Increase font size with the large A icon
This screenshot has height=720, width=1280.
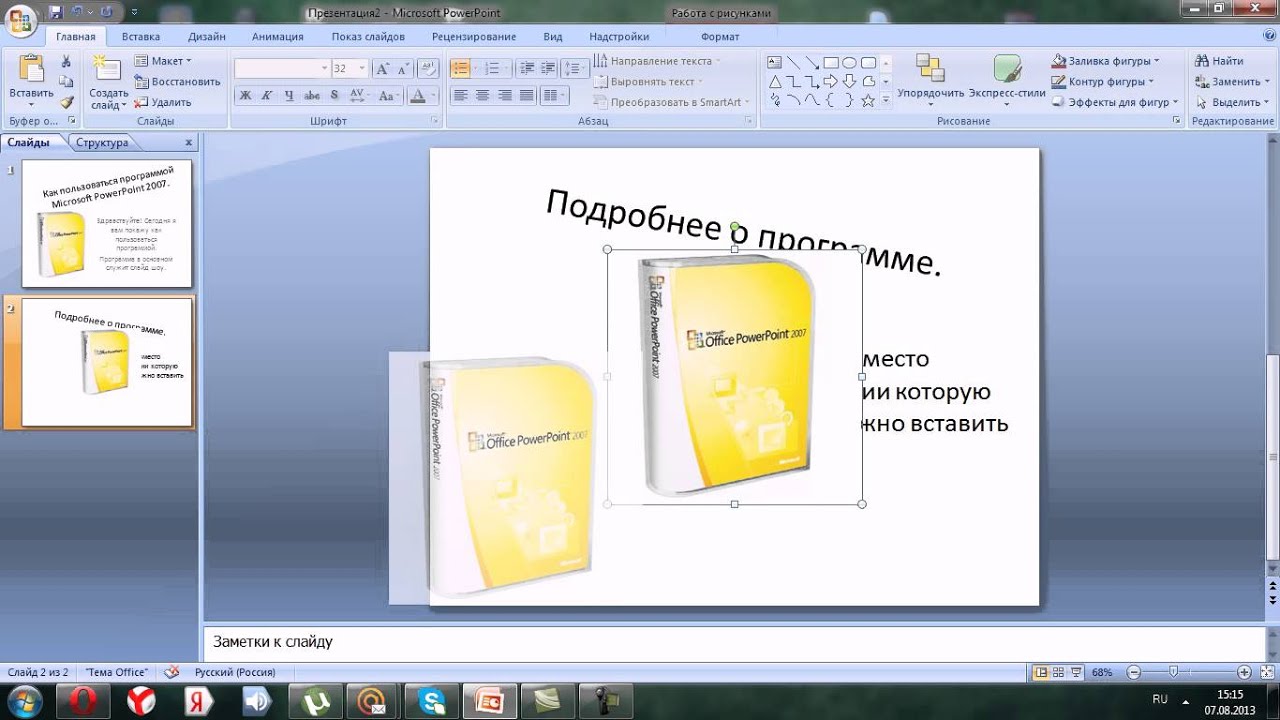tap(382, 68)
